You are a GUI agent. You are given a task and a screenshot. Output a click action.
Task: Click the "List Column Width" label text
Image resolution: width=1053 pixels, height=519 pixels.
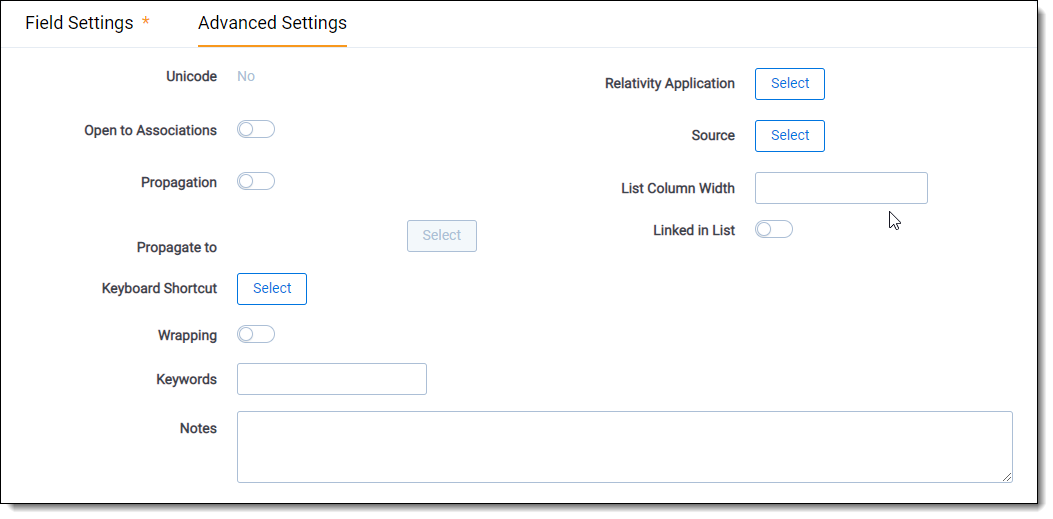[x=677, y=188]
